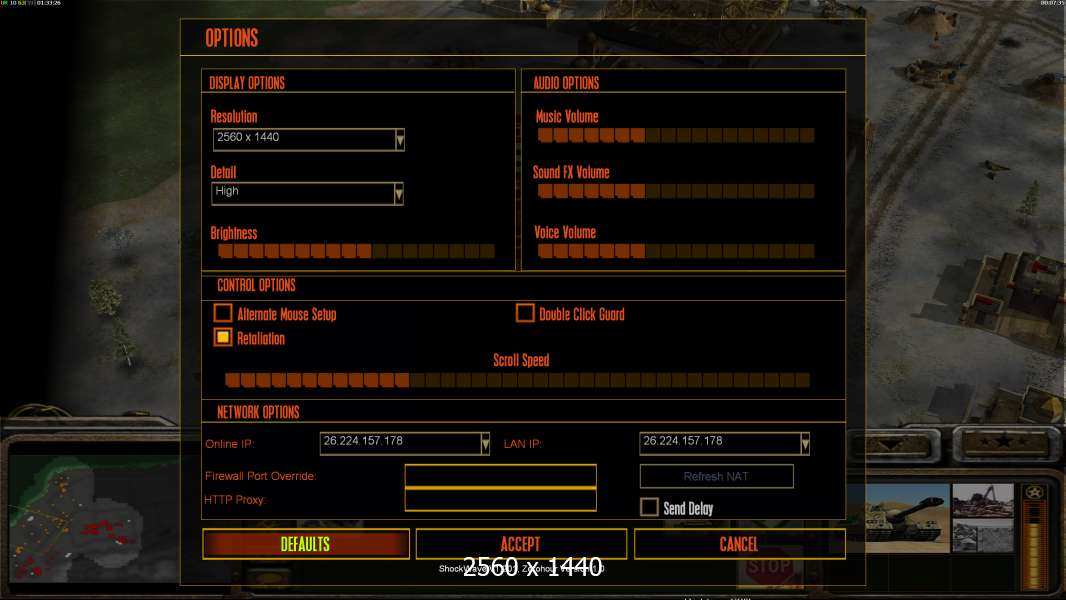Disable the Retaliation checkbox
Image resolution: width=1066 pixels, height=600 pixels.
click(x=223, y=337)
